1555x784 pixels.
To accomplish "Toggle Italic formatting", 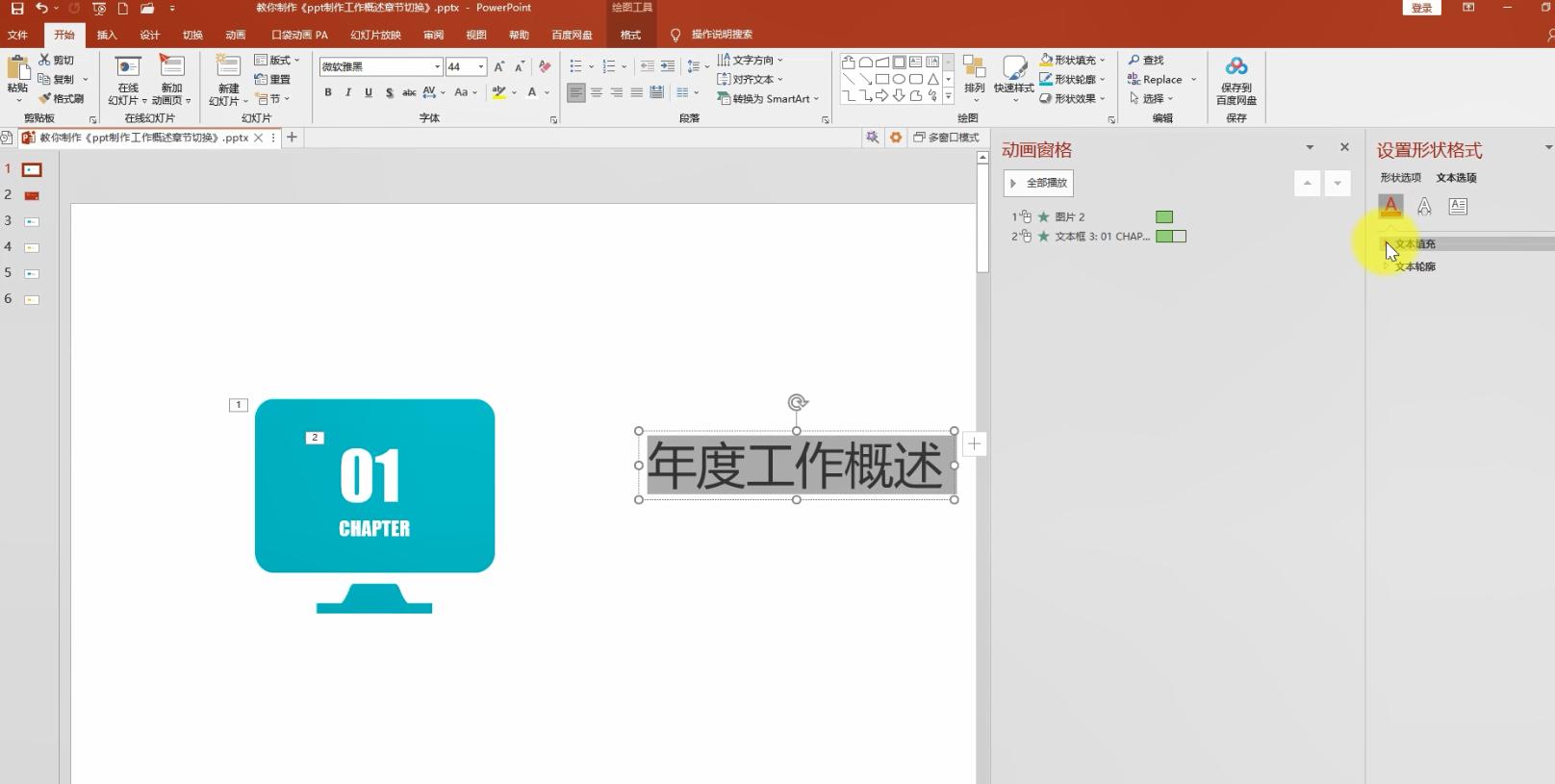I will click(348, 93).
